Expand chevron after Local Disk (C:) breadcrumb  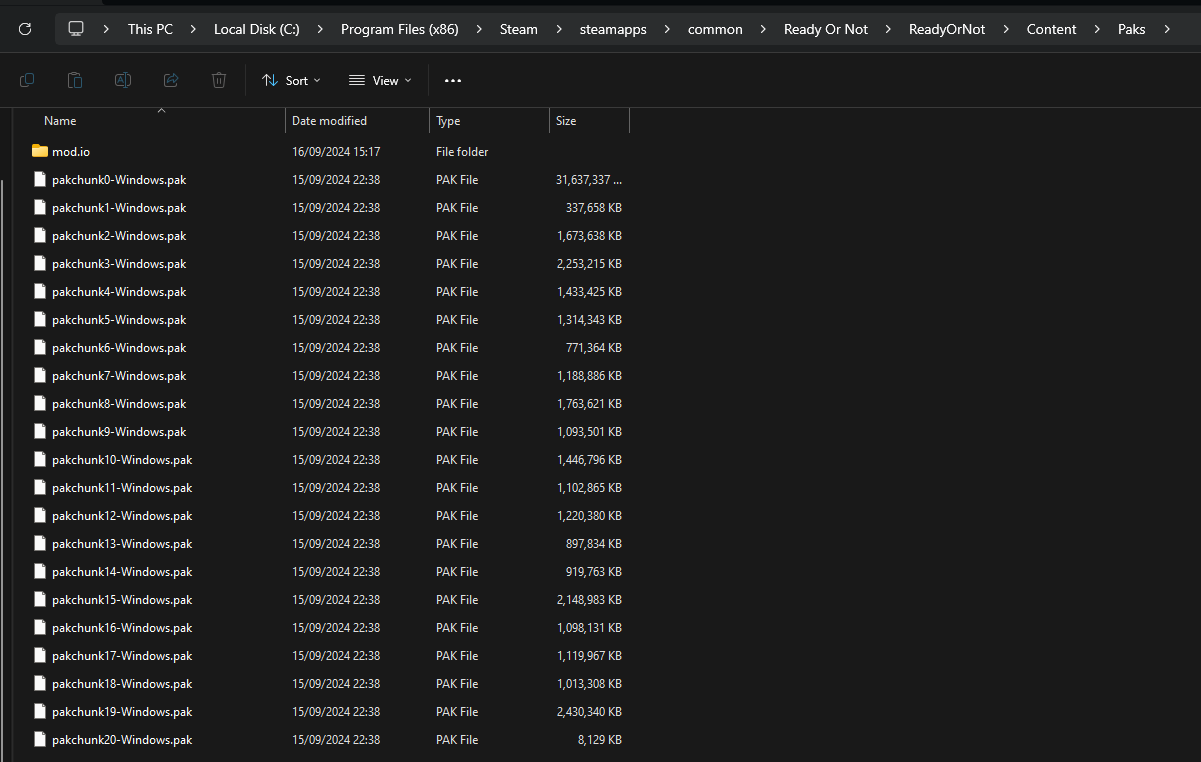tap(320, 29)
